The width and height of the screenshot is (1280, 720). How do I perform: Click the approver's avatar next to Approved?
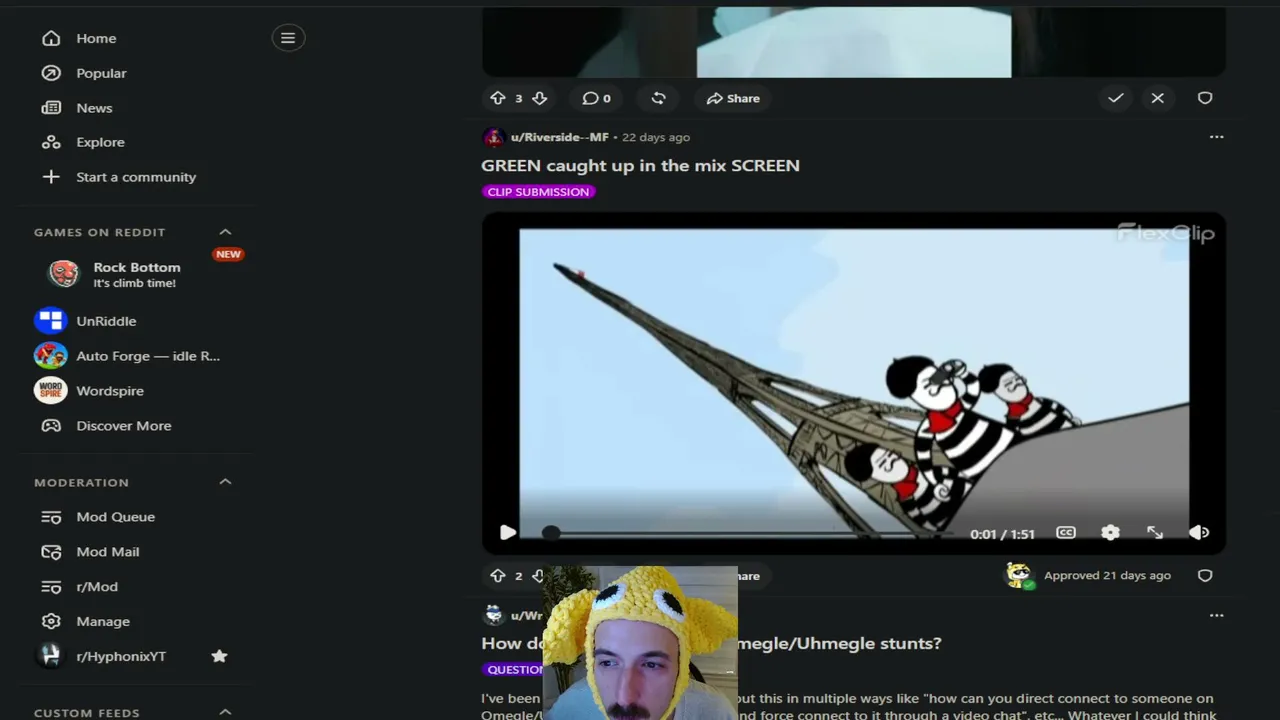click(1019, 575)
